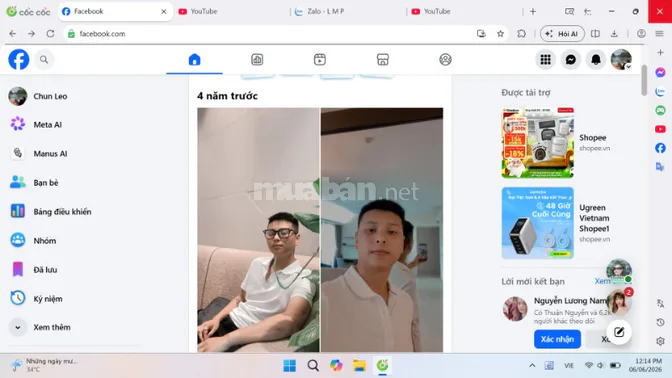
Task: Open the notifications bell
Action: (x=596, y=60)
